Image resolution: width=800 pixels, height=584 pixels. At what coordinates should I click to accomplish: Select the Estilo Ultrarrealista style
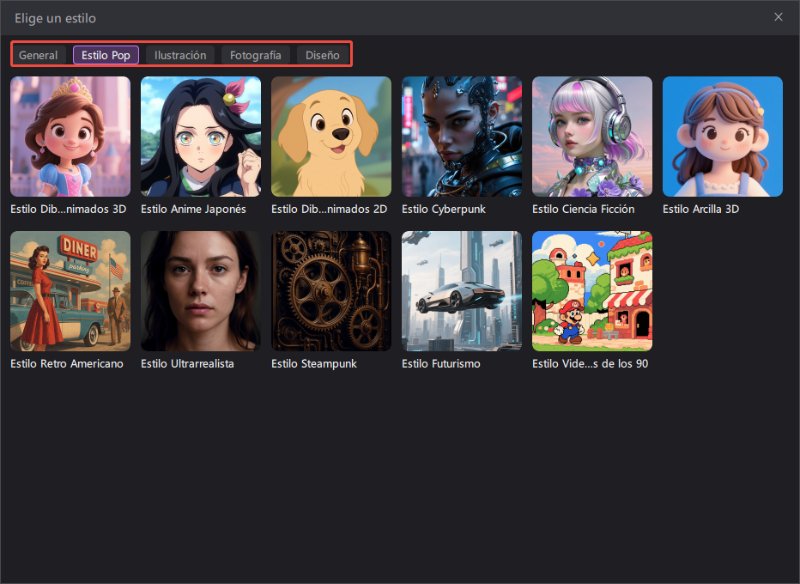coord(199,290)
